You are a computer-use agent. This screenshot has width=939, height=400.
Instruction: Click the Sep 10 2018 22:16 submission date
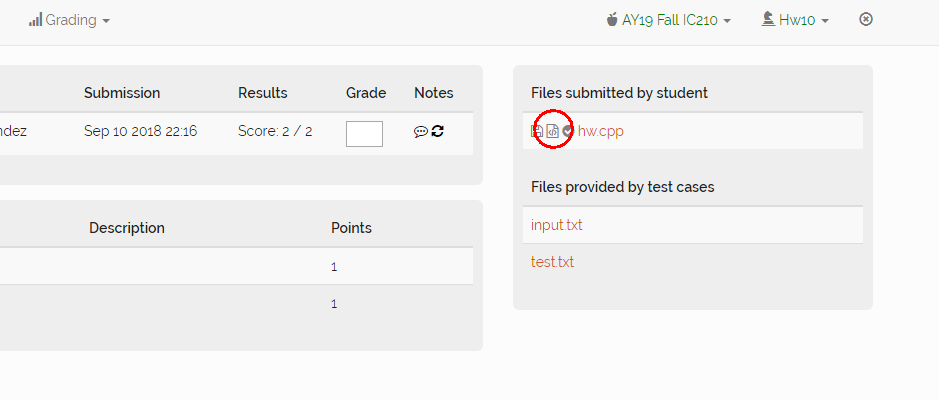click(x=140, y=131)
